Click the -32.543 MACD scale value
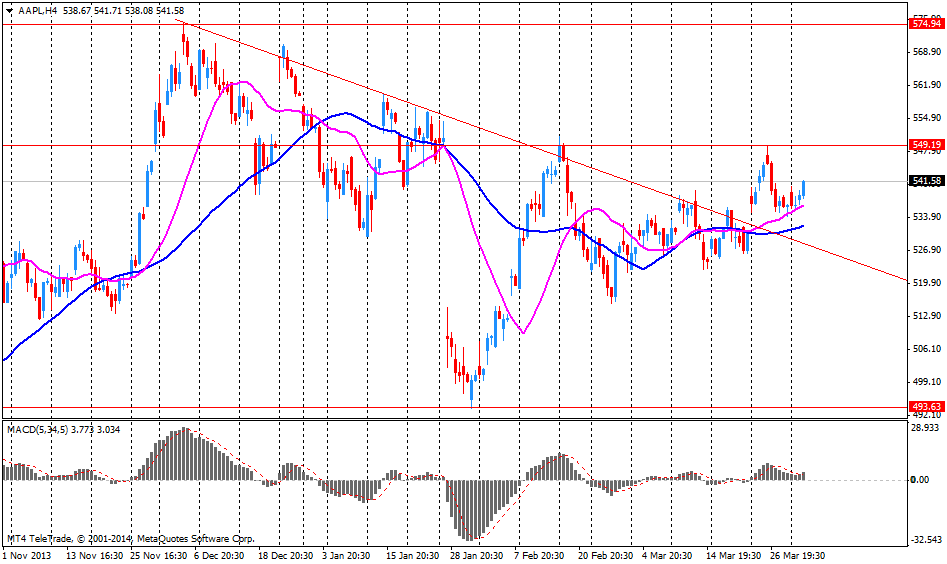947x564 pixels. [926, 539]
